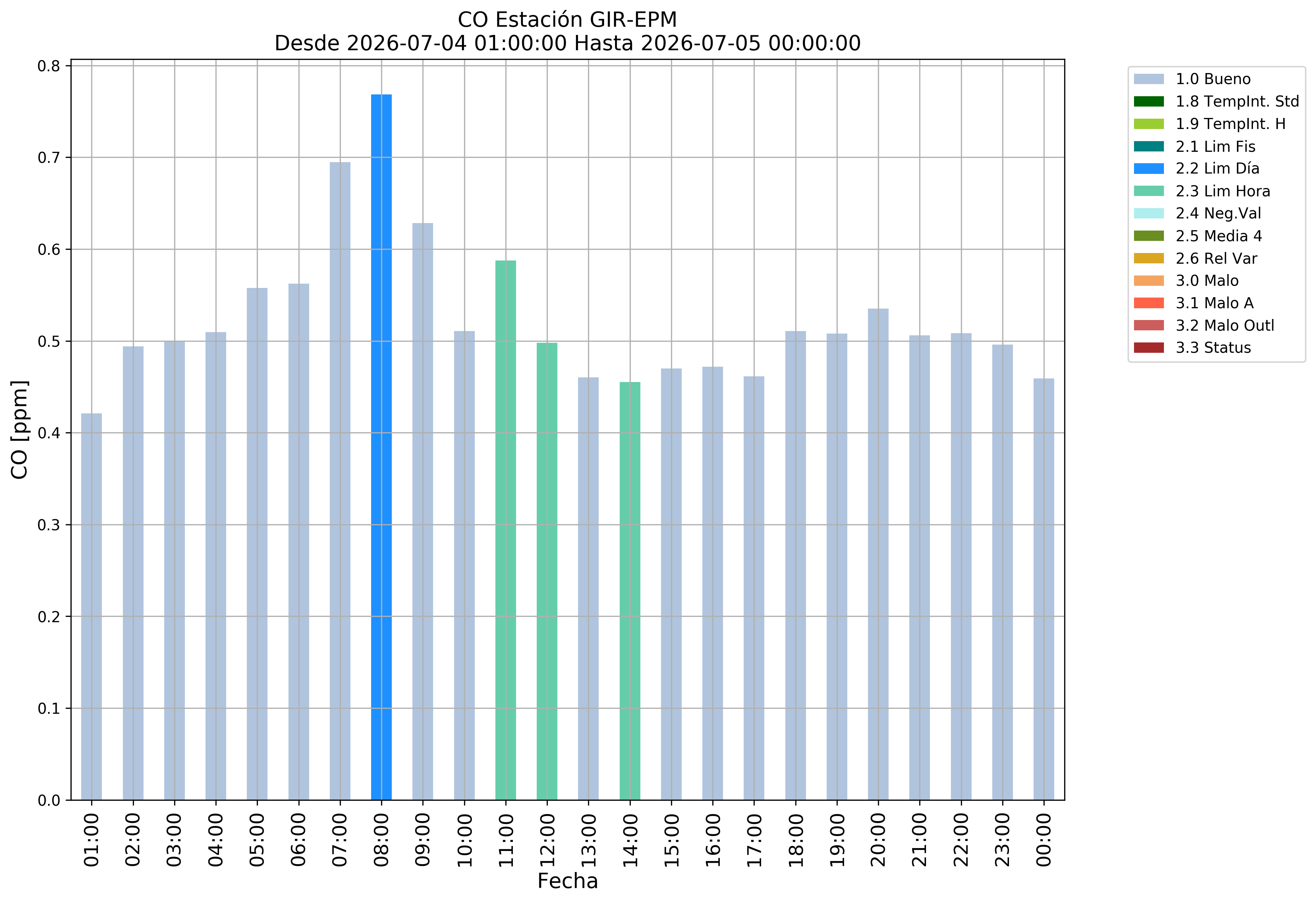Click the x-axis tick label "01:00"
The width and height of the screenshot is (1316, 903).
(x=92, y=840)
